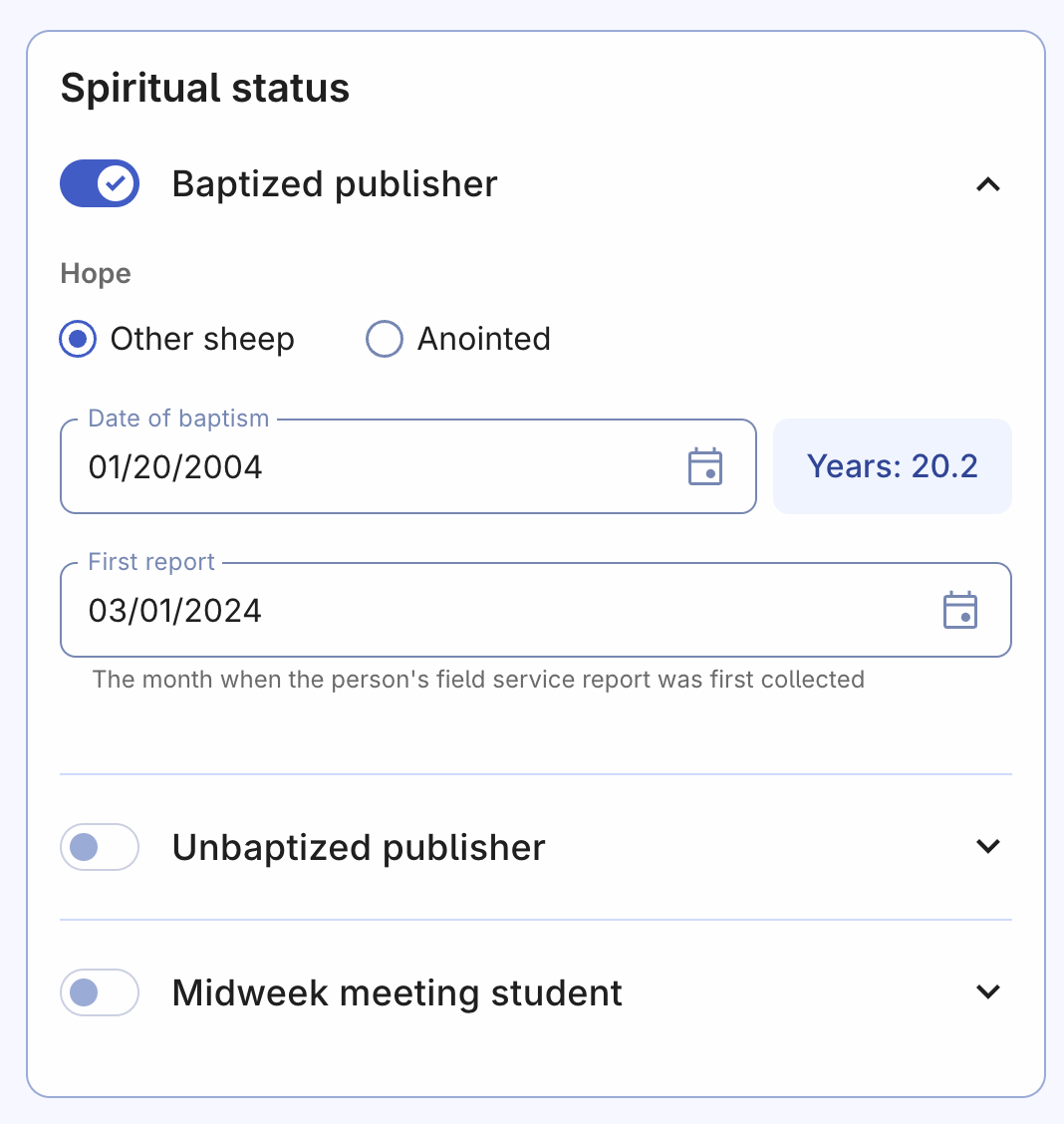Turn off the Baptized publisher switch
This screenshot has height=1124, width=1064.
coord(100,183)
